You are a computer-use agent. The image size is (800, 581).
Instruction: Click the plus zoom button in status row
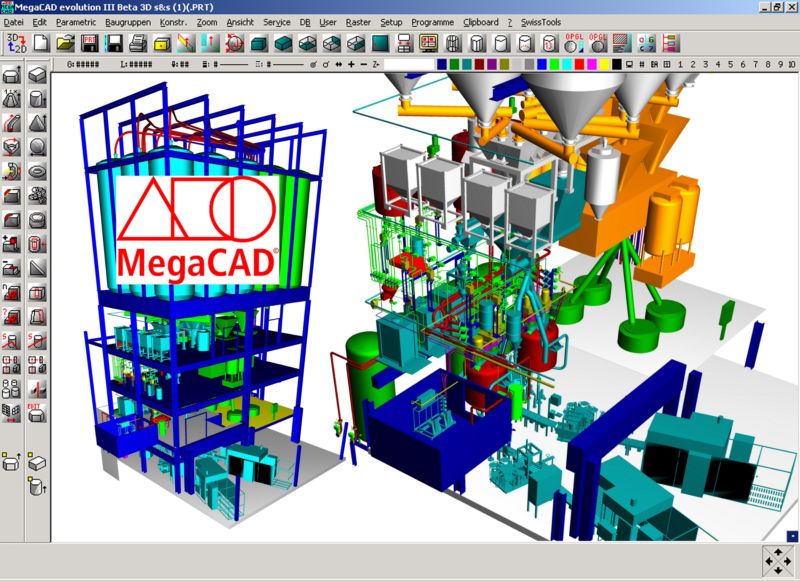tap(350, 64)
